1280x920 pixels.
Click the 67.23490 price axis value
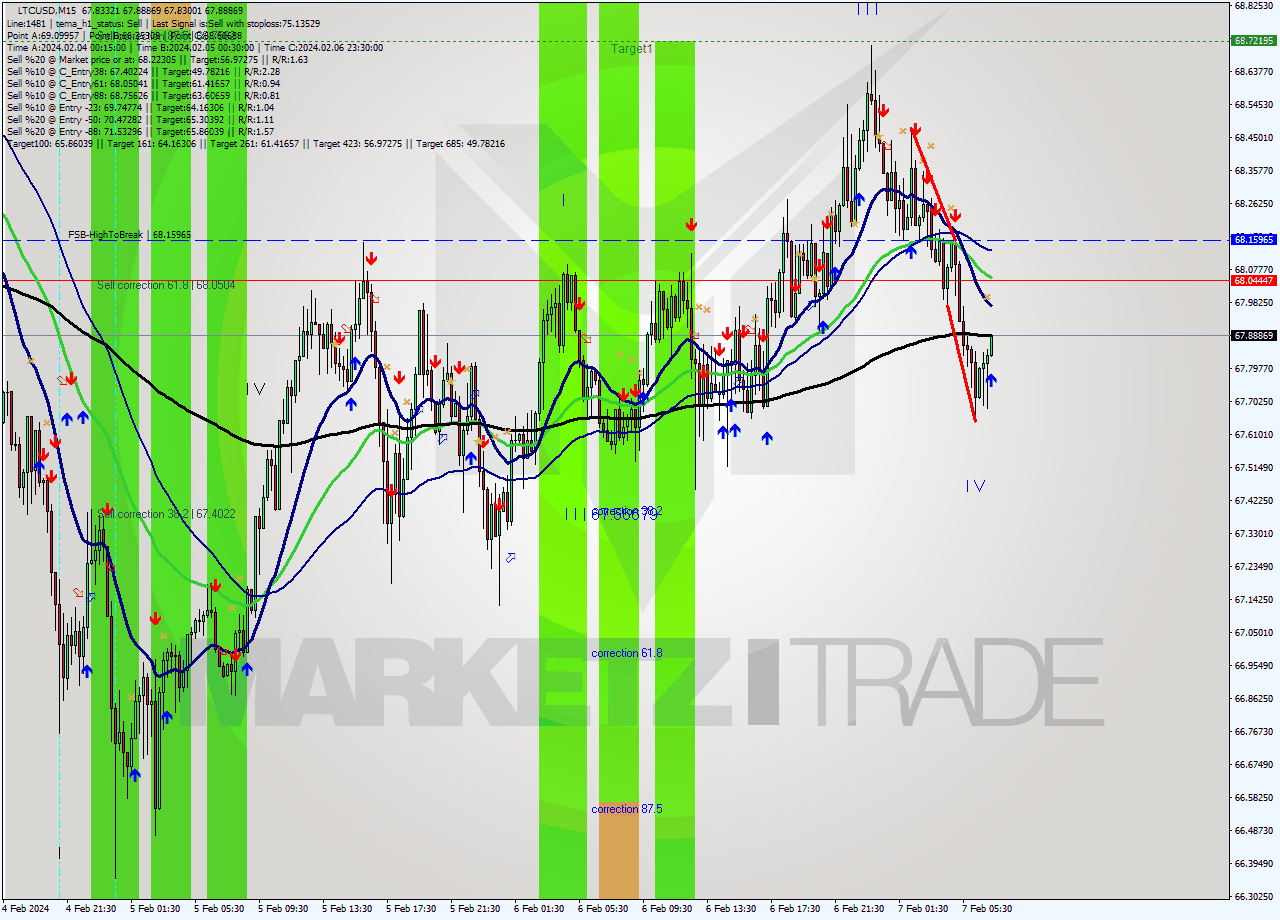(1254, 566)
